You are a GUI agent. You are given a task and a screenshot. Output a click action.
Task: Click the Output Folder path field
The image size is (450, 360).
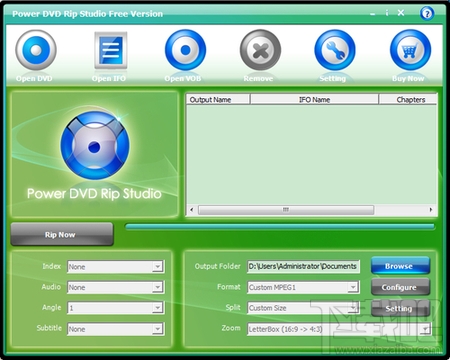[303, 266]
